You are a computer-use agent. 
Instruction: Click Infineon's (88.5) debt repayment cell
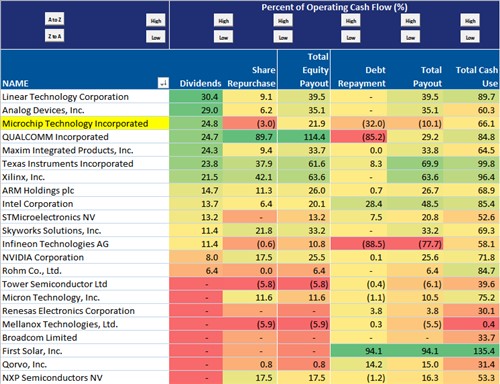359,244
